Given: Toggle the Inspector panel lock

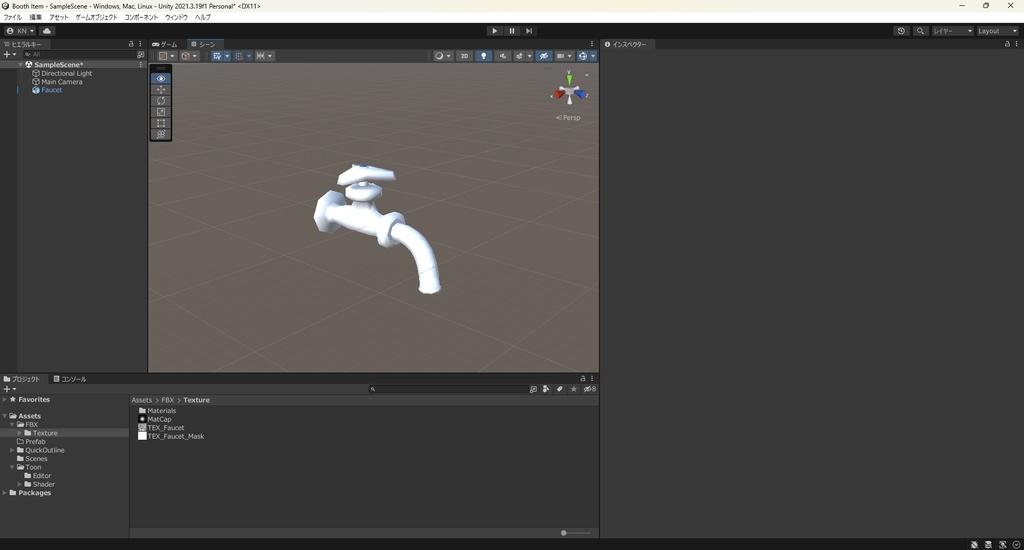Looking at the screenshot, I should pyautogui.click(x=1006, y=44).
